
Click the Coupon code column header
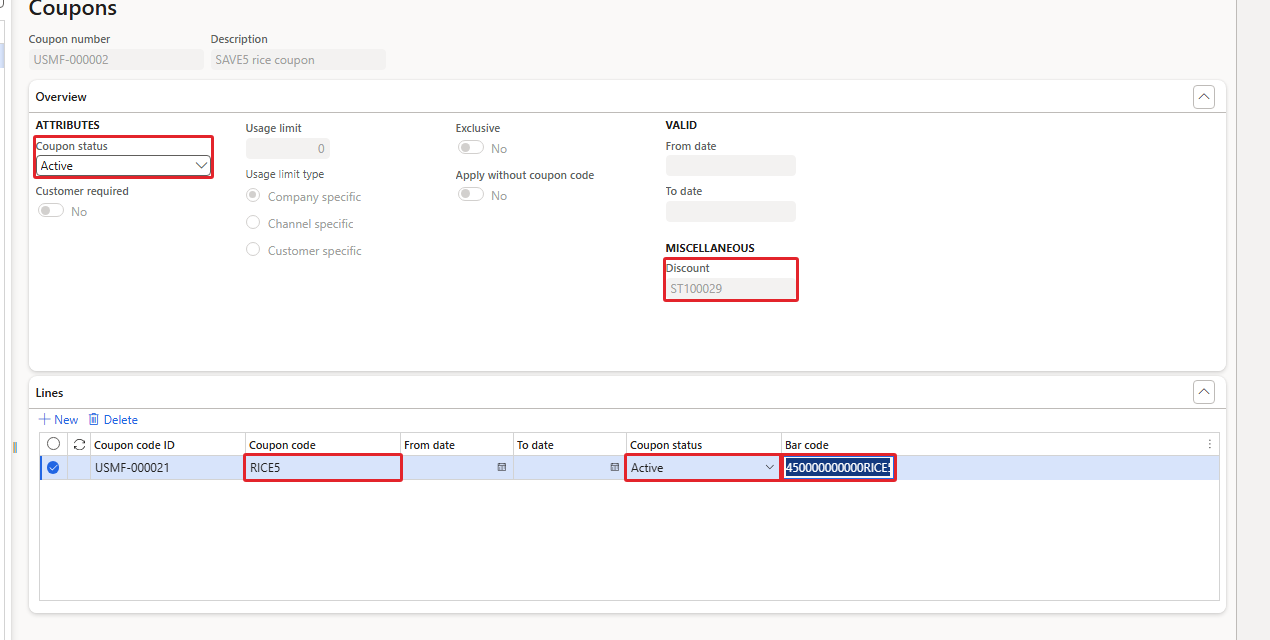tap(323, 445)
